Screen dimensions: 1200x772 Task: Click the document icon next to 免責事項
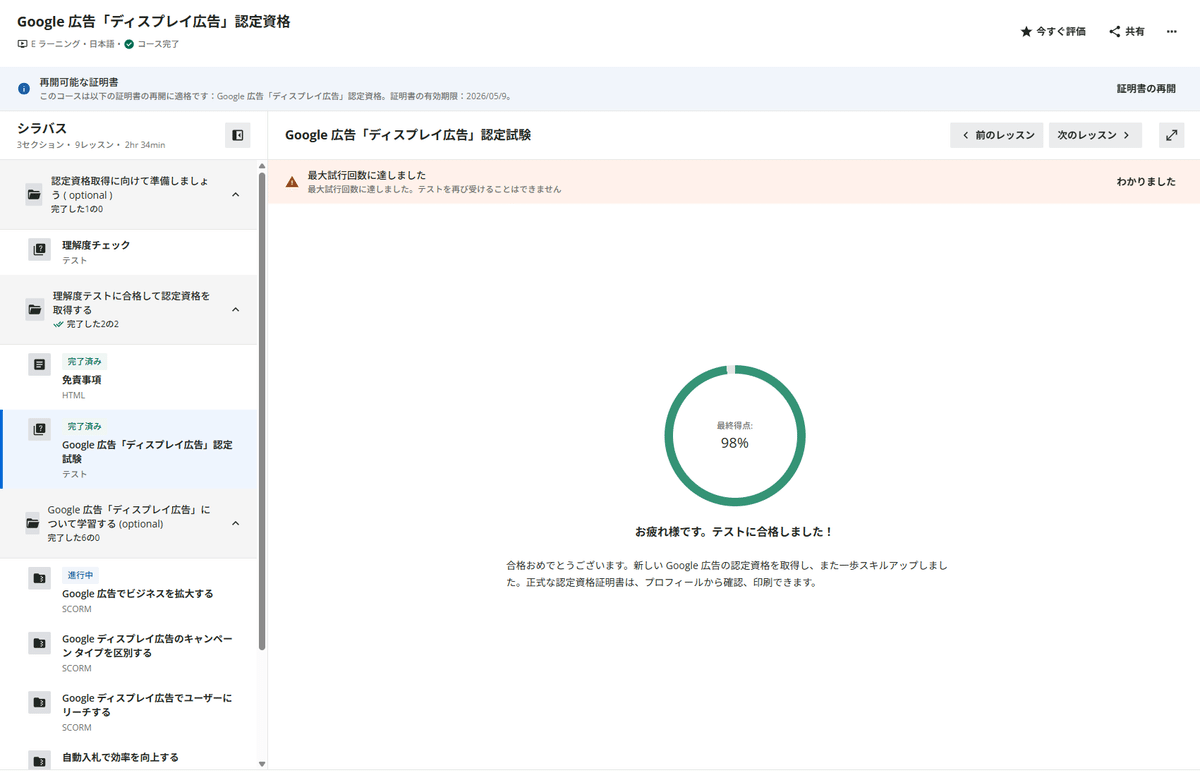point(39,365)
